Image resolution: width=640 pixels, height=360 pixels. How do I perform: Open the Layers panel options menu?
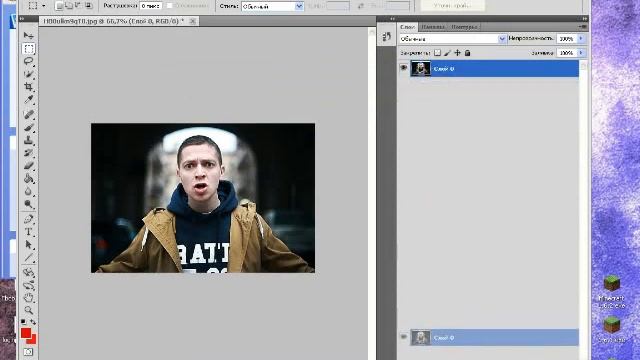click(x=583, y=27)
